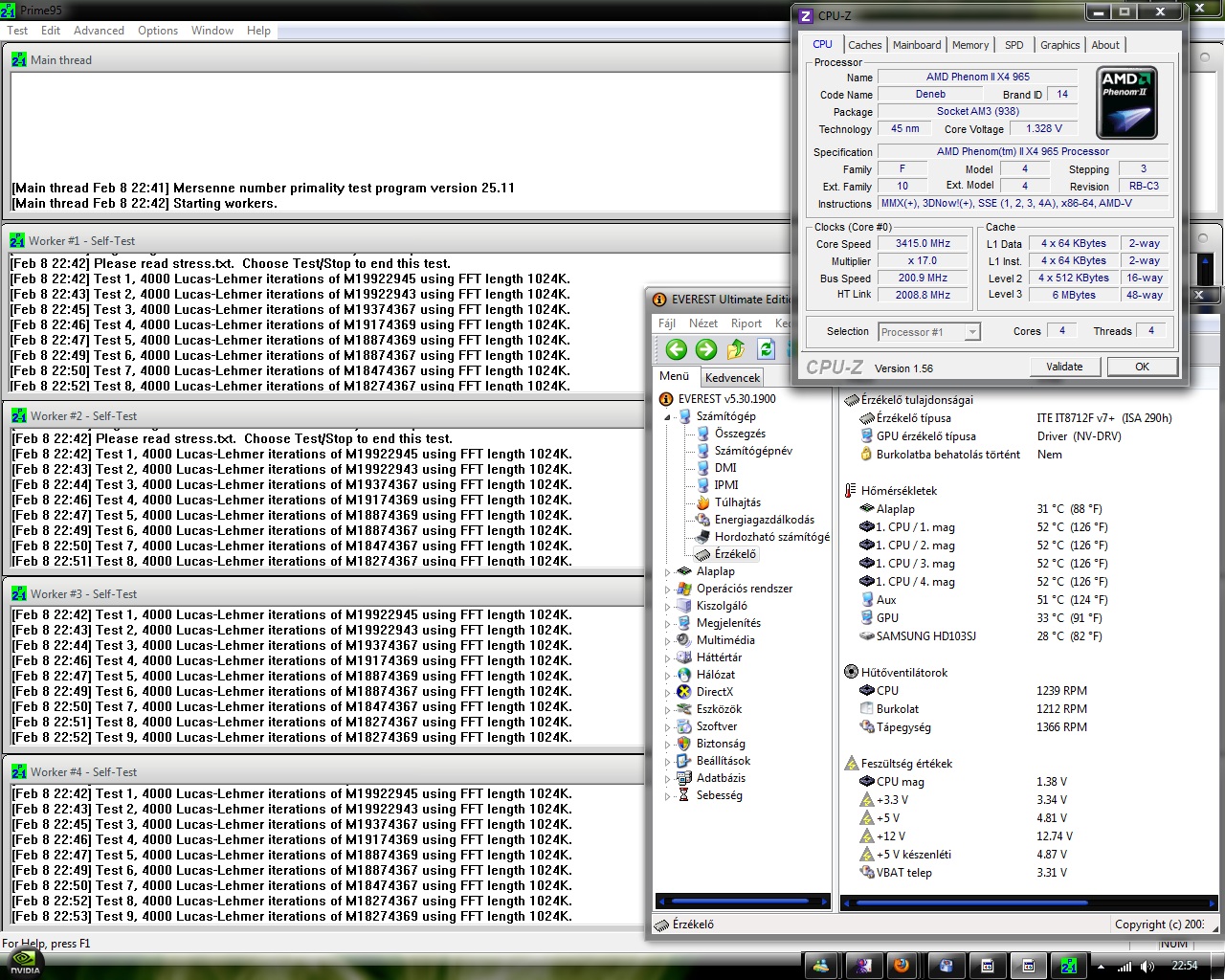The image size is (1225, 980).
Task: Switch to the About tab in CPU-Z
Action: point(1105,45)
